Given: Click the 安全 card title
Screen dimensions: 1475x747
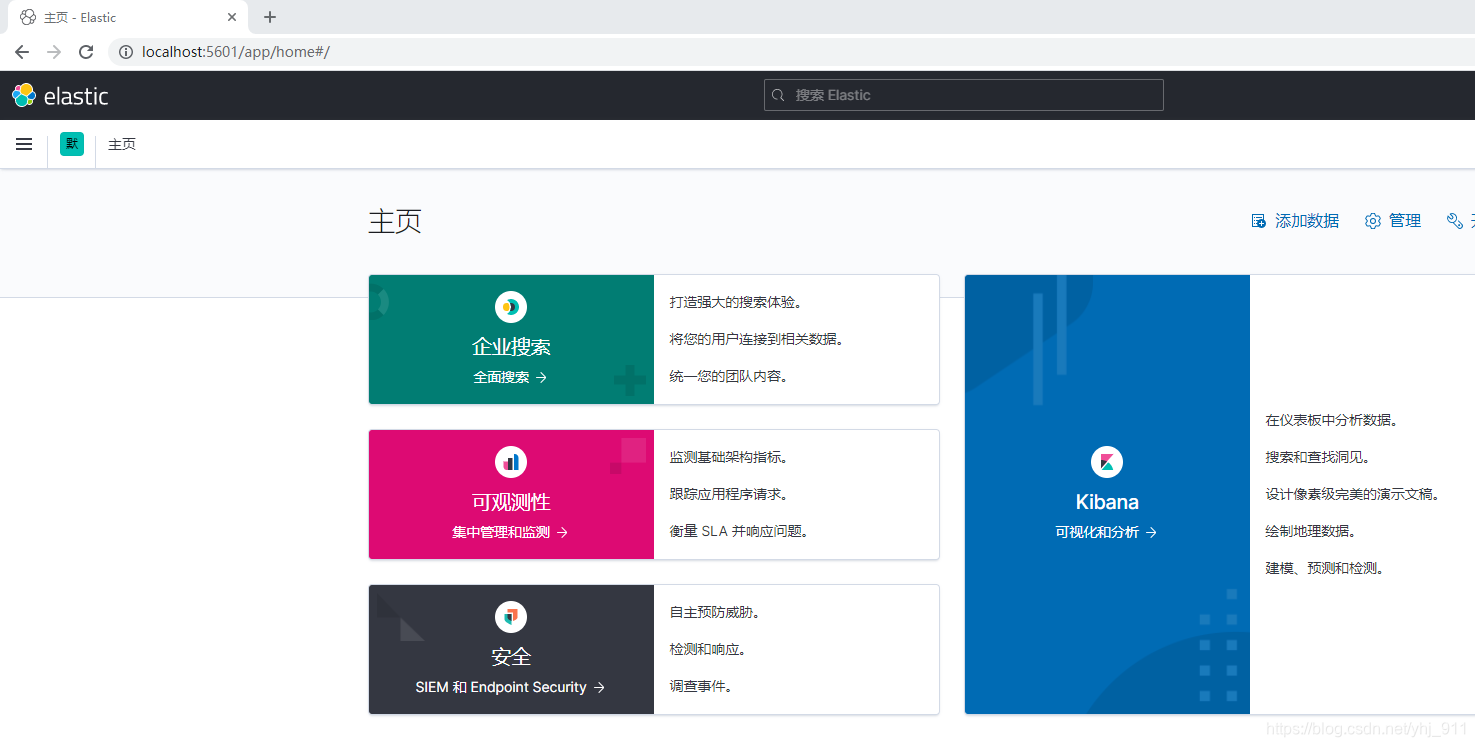Looking at the screenshot, I should [511, 657].
